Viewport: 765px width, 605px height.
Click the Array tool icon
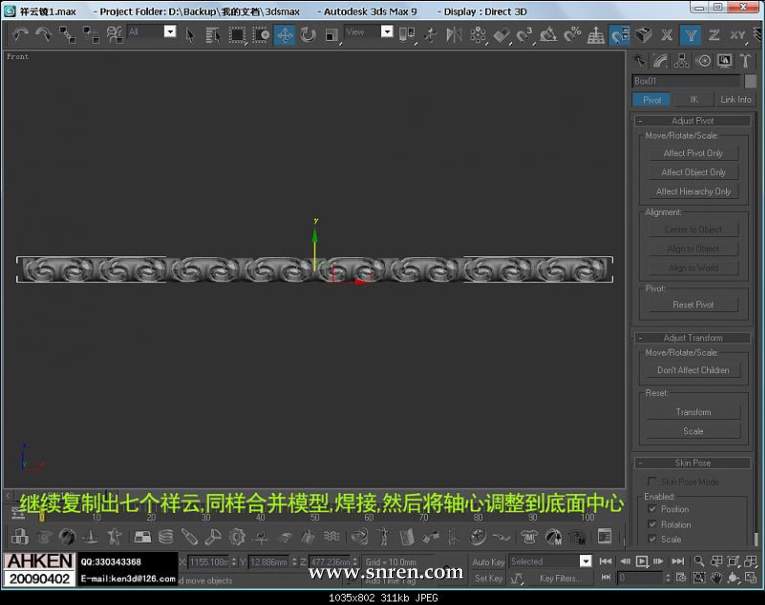(x=478, y=35)
